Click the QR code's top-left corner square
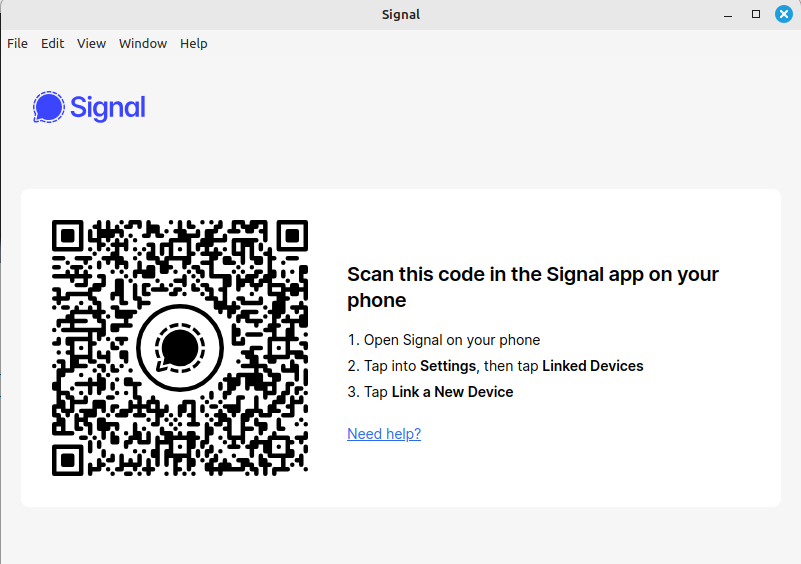This screenshot has height=564, width=801. (x=68, y=236)
